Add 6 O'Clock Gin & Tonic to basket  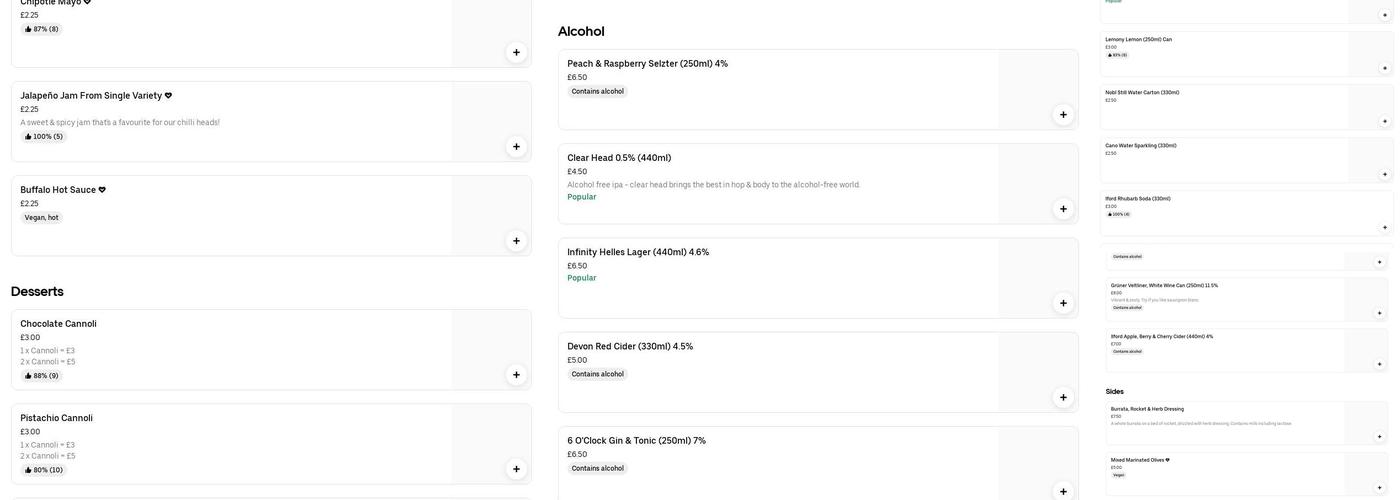point(1063,492)
